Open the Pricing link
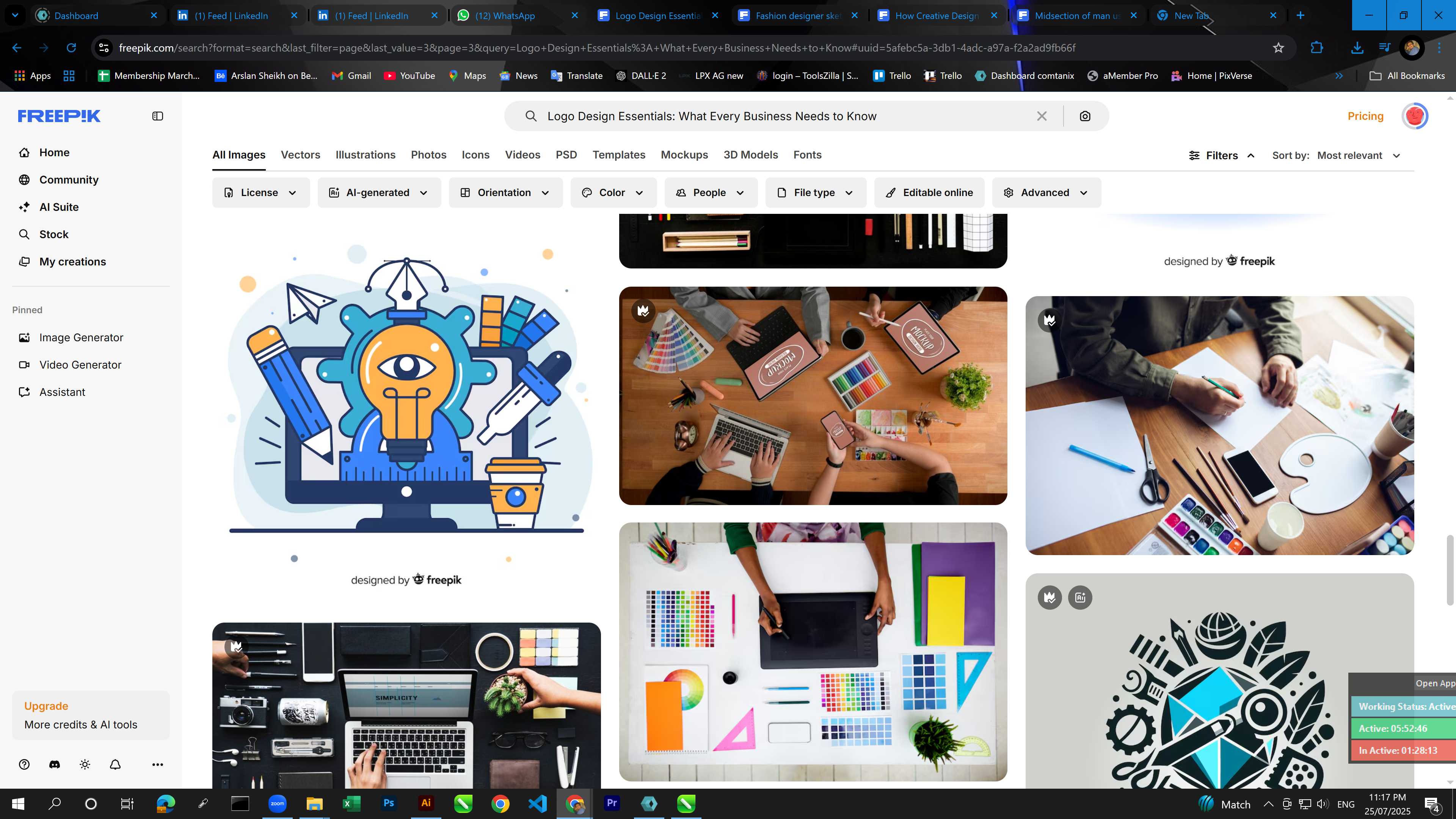 pos(1365,116)
